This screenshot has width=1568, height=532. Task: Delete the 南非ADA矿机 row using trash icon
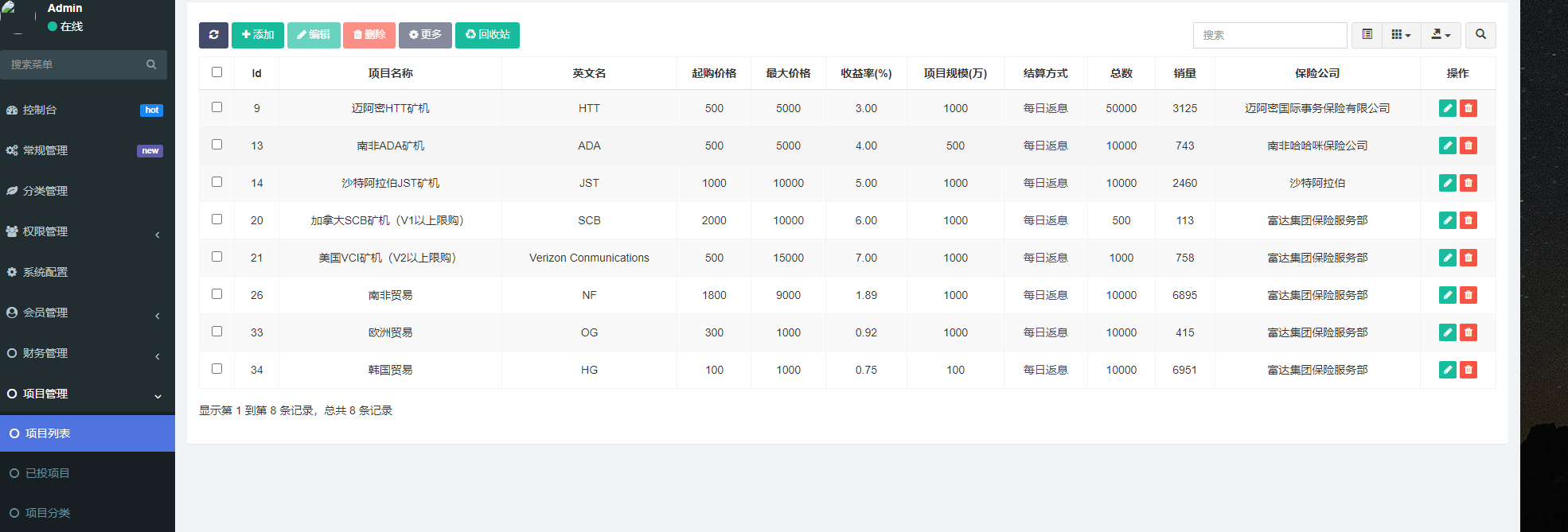pos(1469,146)
